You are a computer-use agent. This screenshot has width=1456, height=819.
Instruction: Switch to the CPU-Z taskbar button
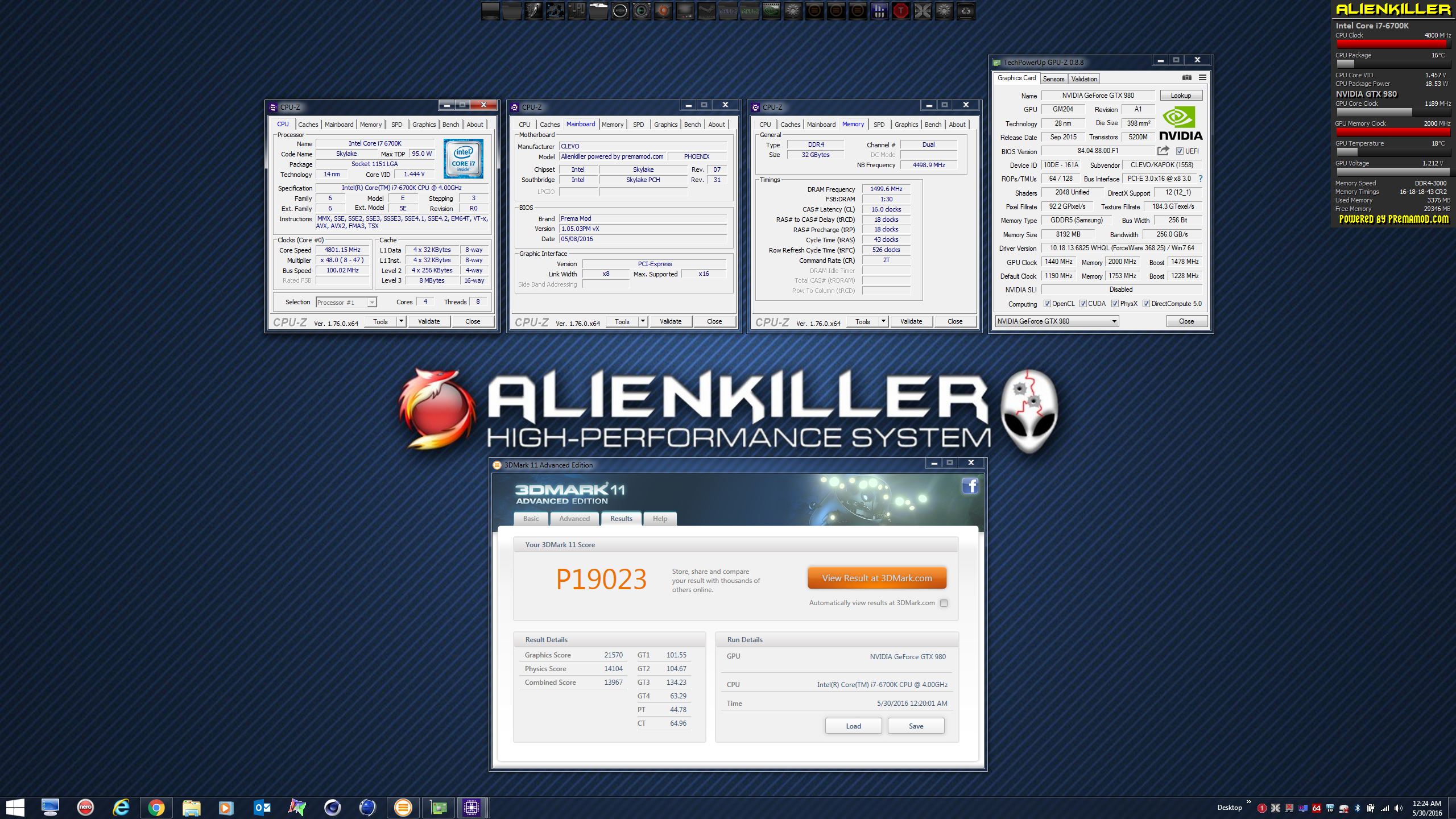pyautogui.click(x=471, y=808)
